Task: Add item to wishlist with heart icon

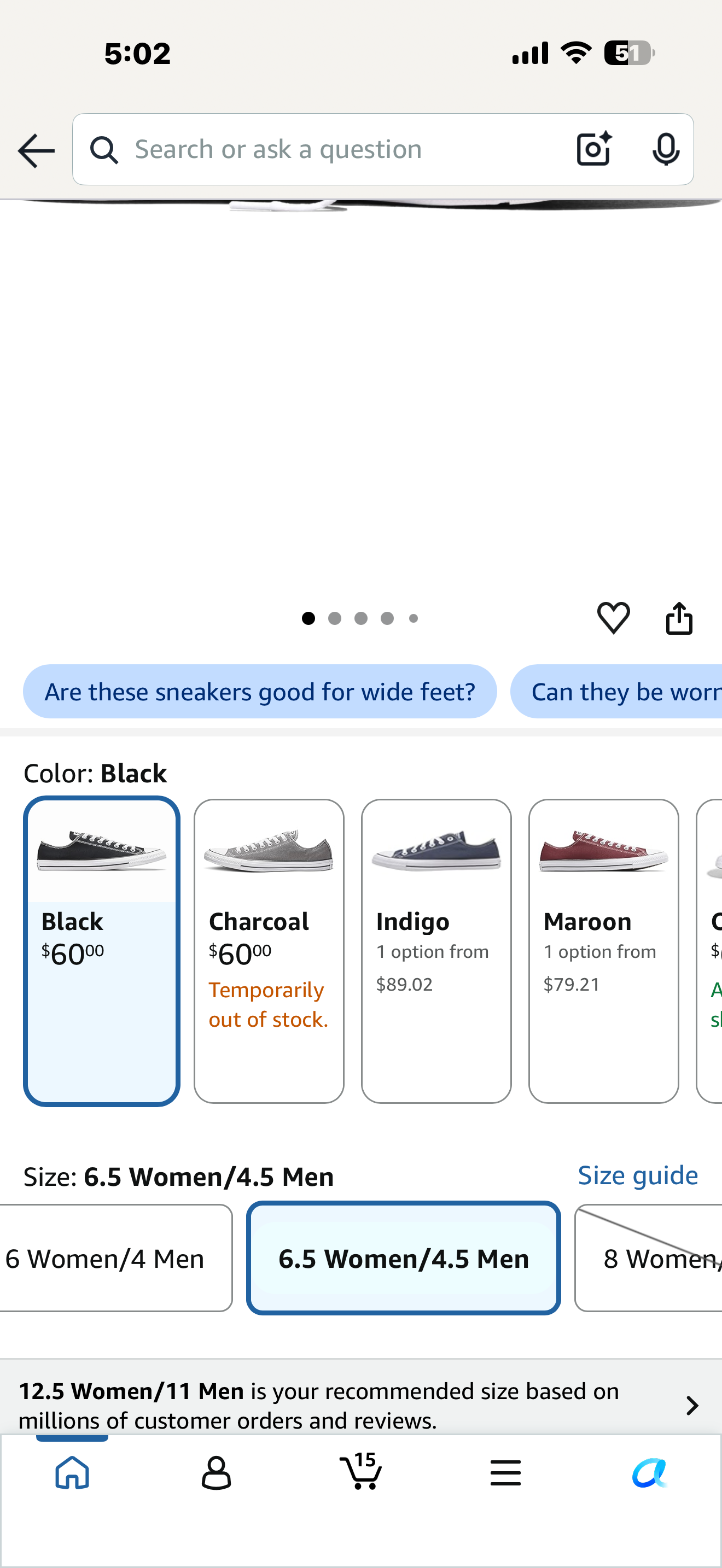Action: coord(613,618)
